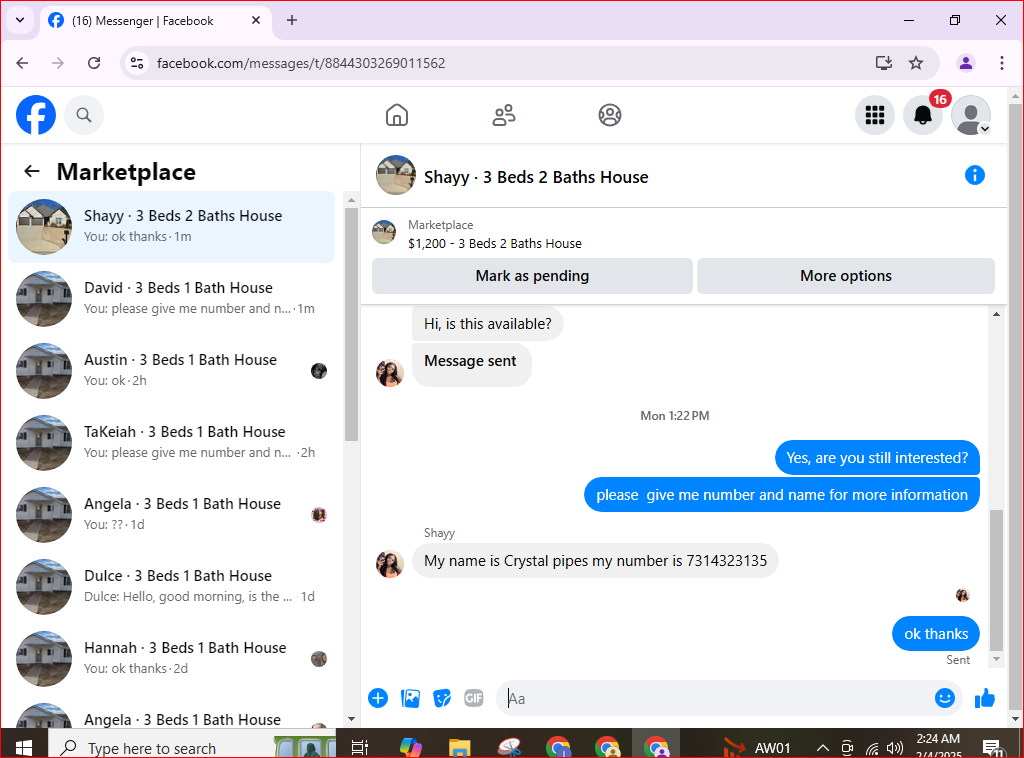The width and height of the screenshot is (1024, 758).
Task: Open the Action Center notification icon
Action: coord(993,748)
